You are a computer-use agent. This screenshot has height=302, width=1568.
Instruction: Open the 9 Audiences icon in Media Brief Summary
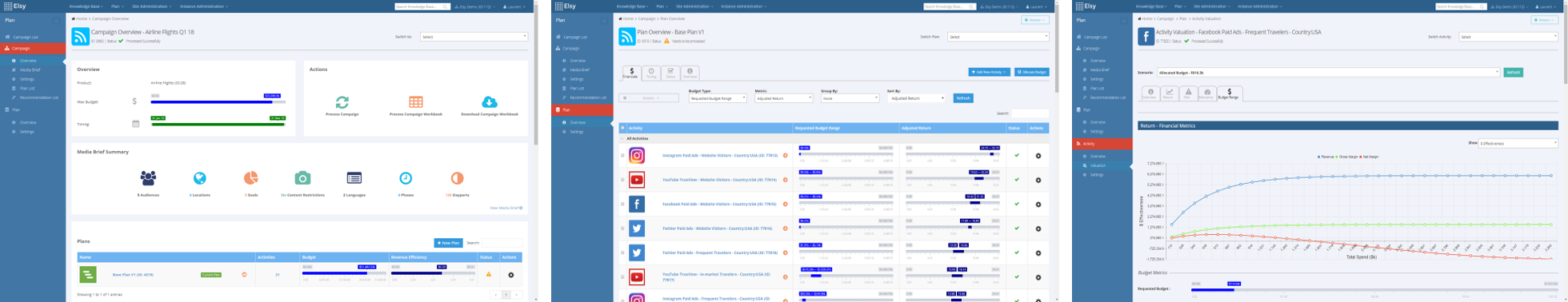(x=148, y=178)
